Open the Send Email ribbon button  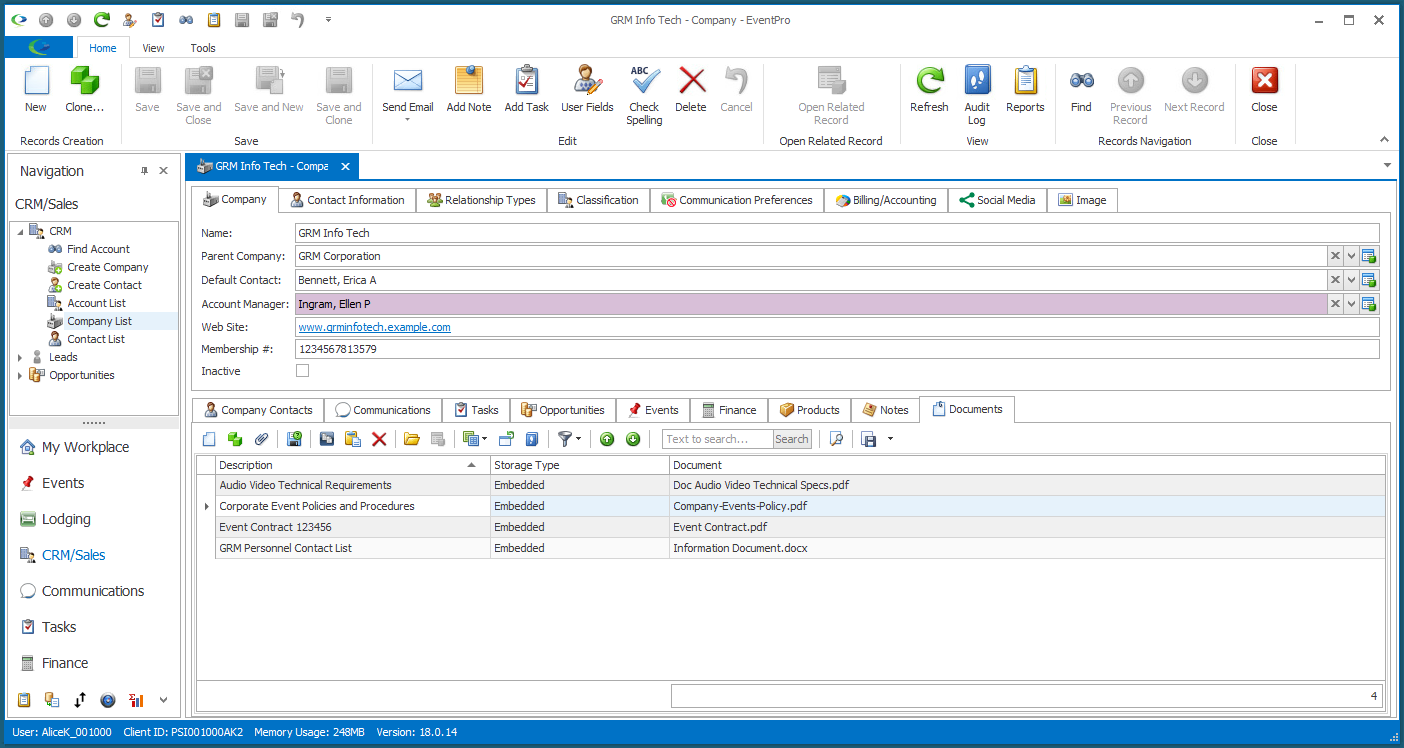point(408,90)
